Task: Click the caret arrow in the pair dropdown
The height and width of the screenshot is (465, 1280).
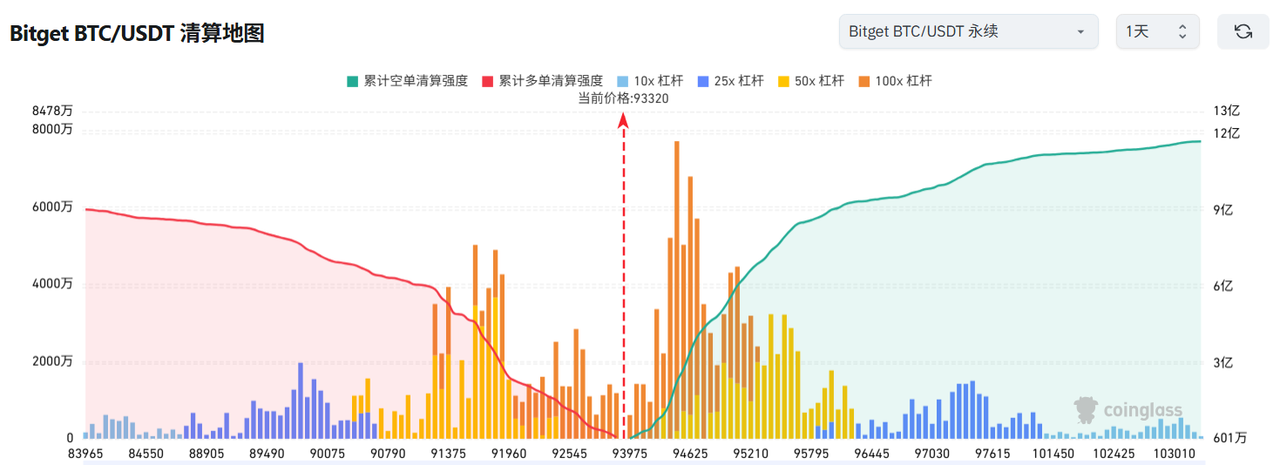Action: (x=1080, y=32)
